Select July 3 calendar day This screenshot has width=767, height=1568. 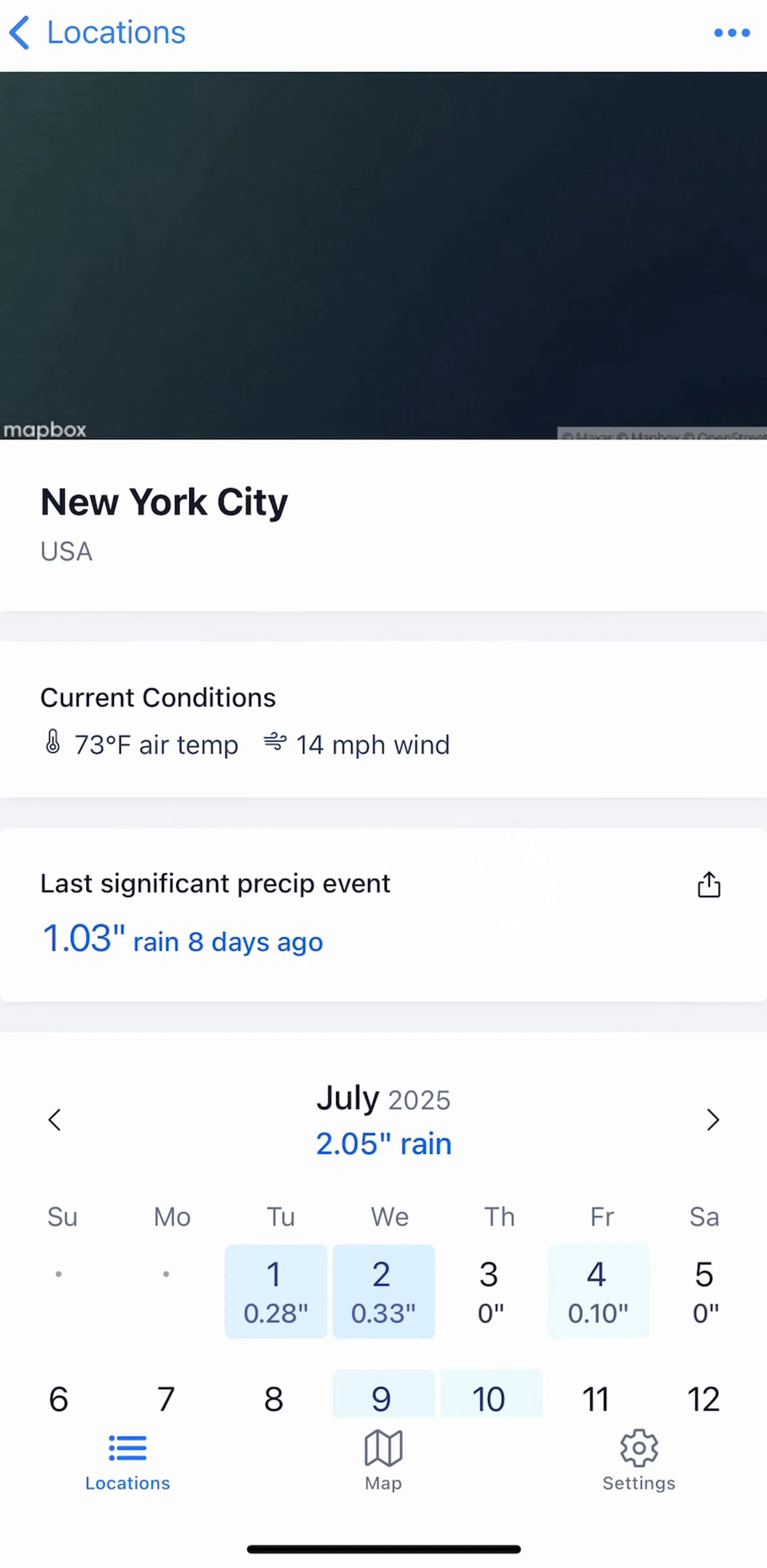pos(490,1292)
